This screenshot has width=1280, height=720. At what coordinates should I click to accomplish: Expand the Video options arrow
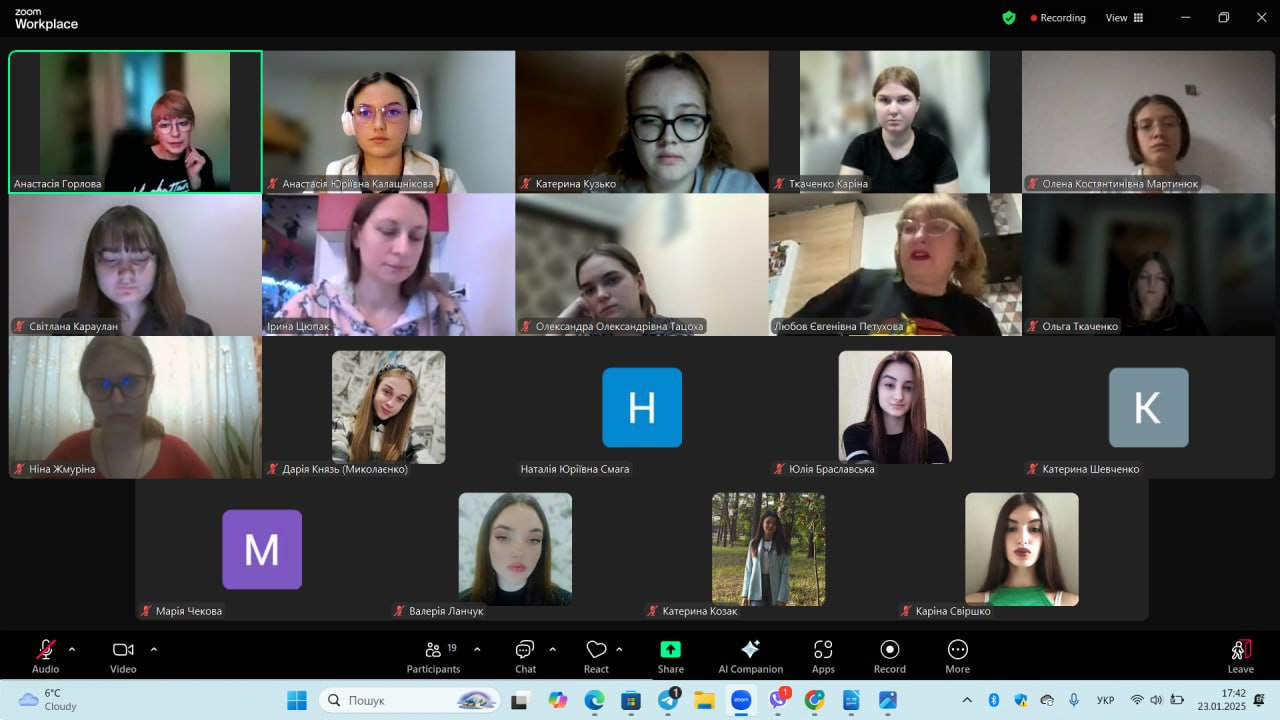tap(153, 649)
